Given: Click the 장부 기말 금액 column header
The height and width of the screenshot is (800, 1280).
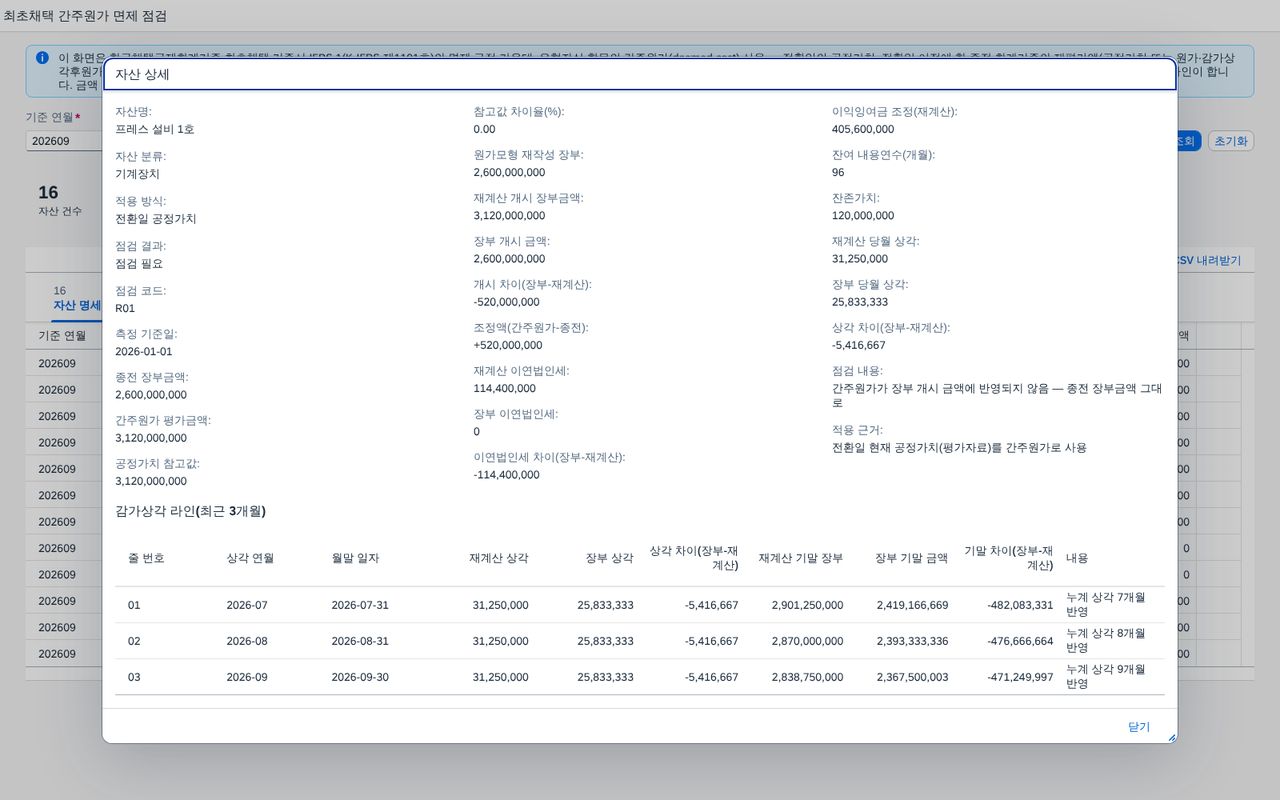Looking at the screenshot, I should tap(912, 558).
